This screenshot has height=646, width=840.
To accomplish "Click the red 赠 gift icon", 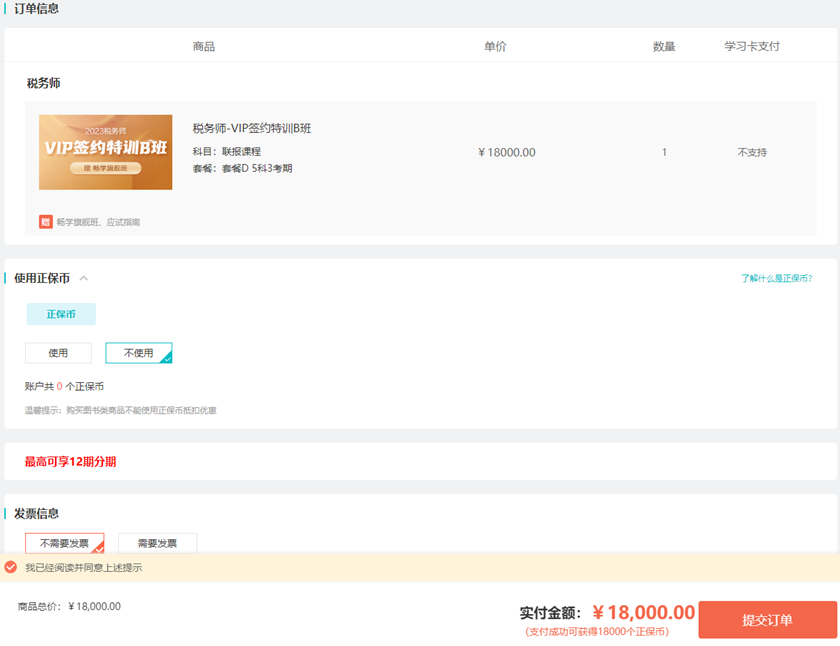I will coord(46,222).
